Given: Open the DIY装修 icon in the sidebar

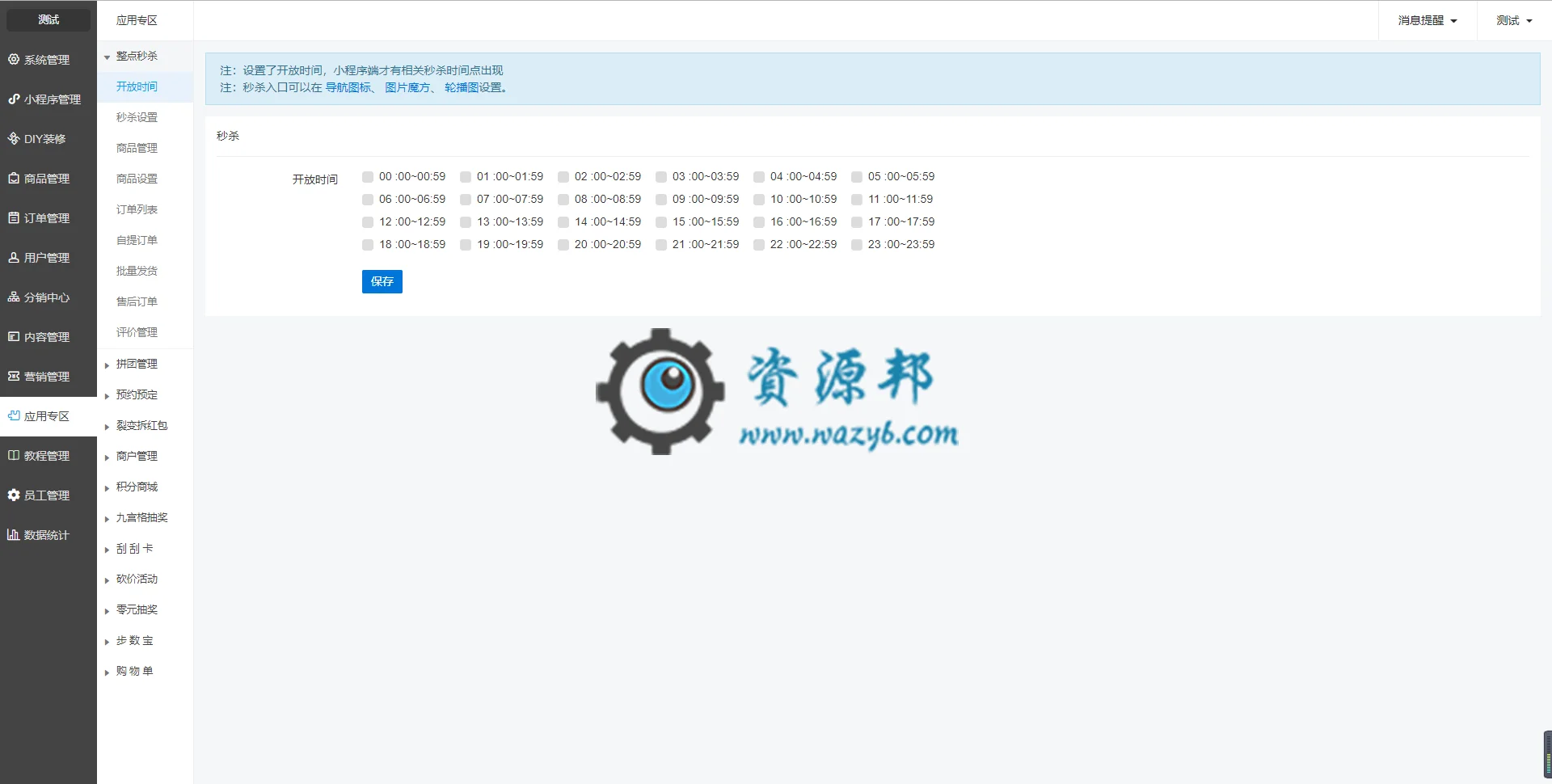Looking at the screenshot, I should 13,138.
